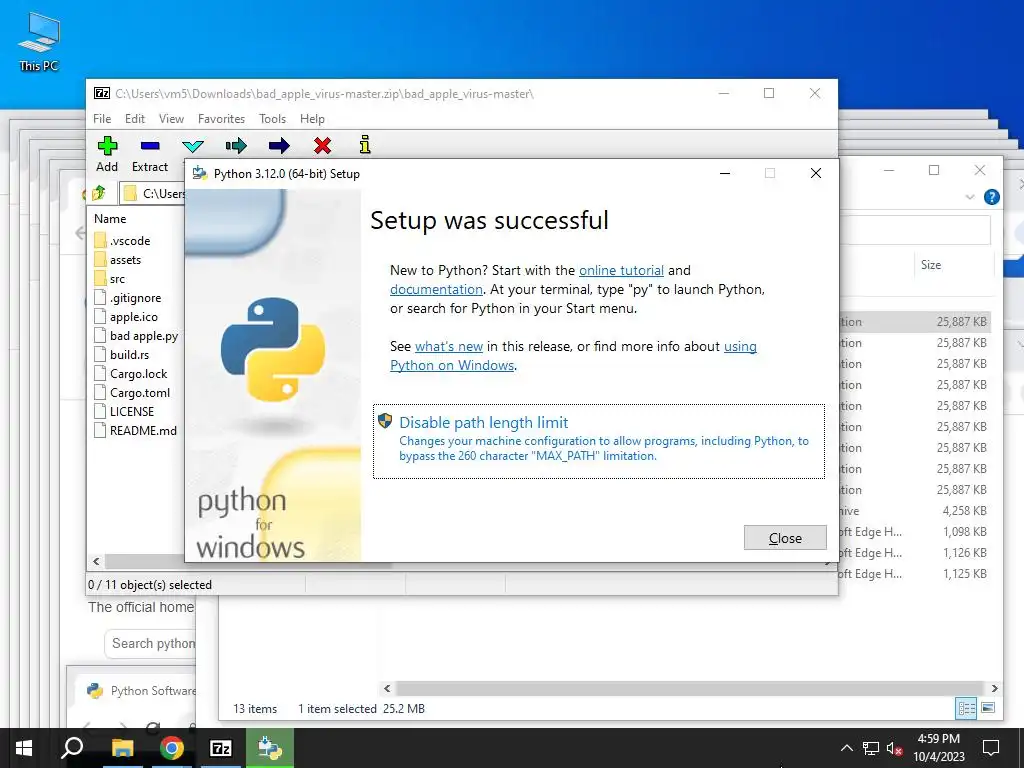1024x768 pixels.
Task: Switch Explorer to large icons view
Action: [988, 708]
